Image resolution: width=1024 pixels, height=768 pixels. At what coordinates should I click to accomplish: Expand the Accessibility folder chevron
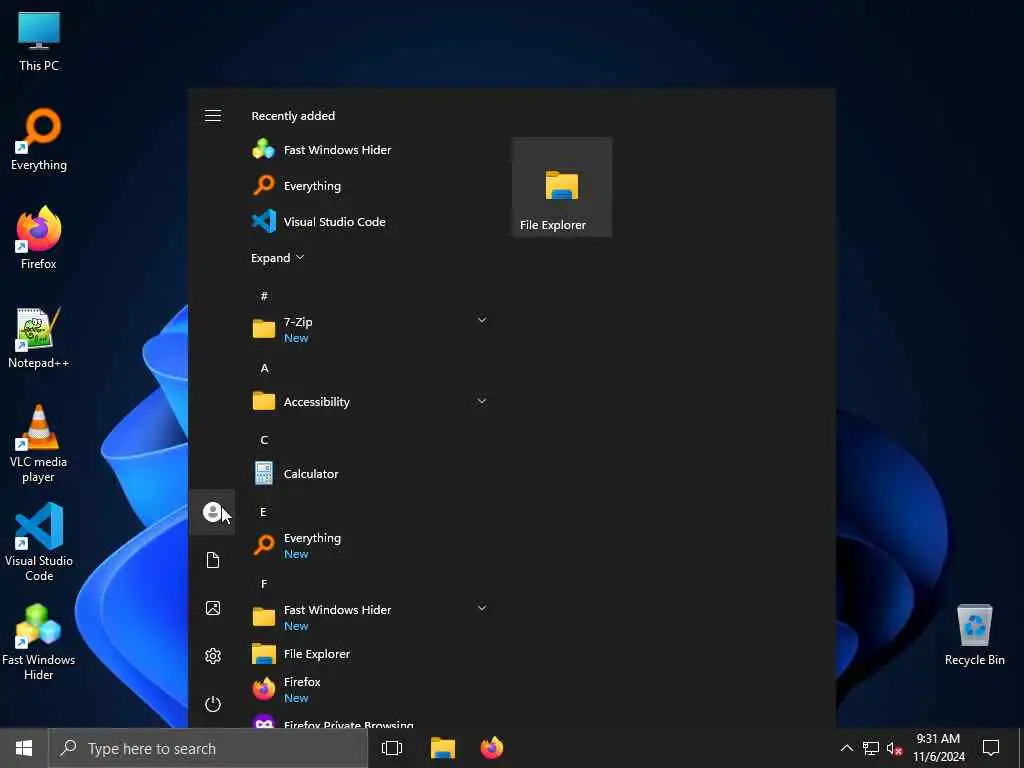click(x=482, y=401)
